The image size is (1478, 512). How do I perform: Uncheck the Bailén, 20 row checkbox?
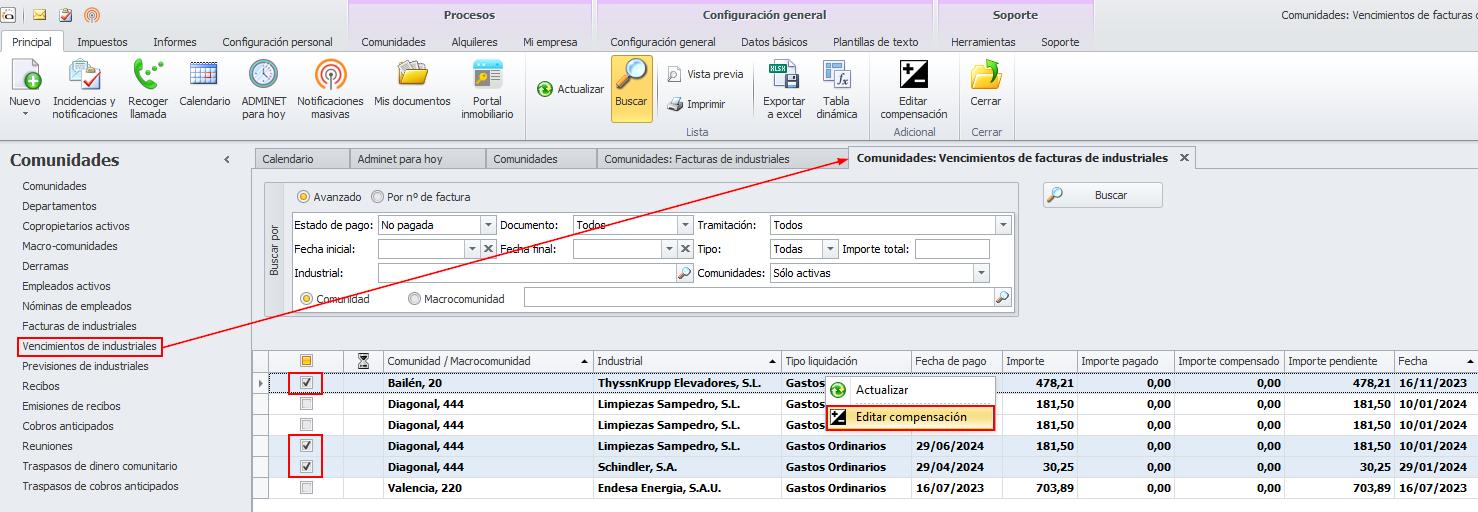(x=307, y=383)
